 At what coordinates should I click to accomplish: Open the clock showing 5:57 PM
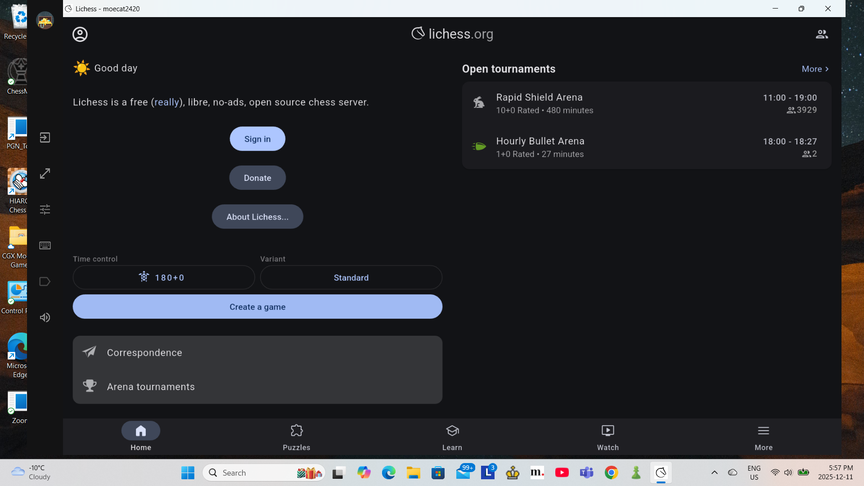836,472
